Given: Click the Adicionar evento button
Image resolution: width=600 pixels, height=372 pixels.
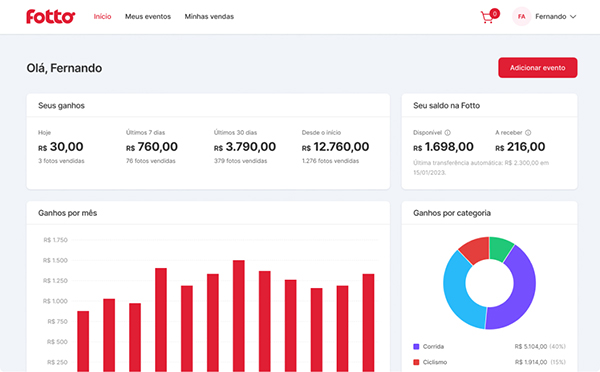Looking at the screenshot, I should [538, 68].
